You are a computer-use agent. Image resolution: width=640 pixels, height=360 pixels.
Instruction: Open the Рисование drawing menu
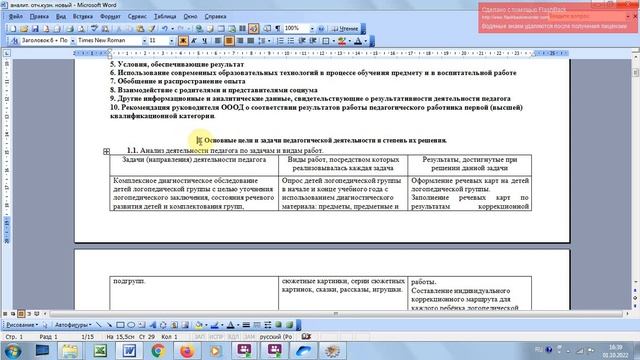tap(22, 325)
